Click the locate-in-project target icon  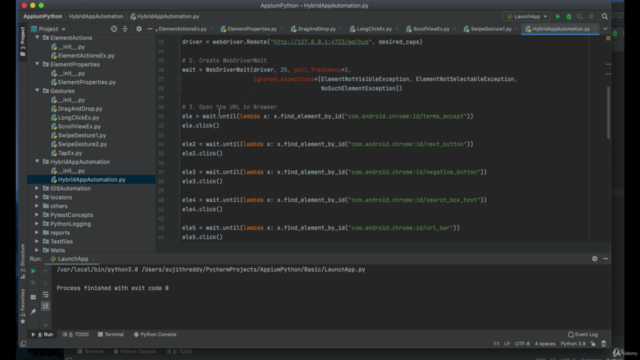(114, 29)
